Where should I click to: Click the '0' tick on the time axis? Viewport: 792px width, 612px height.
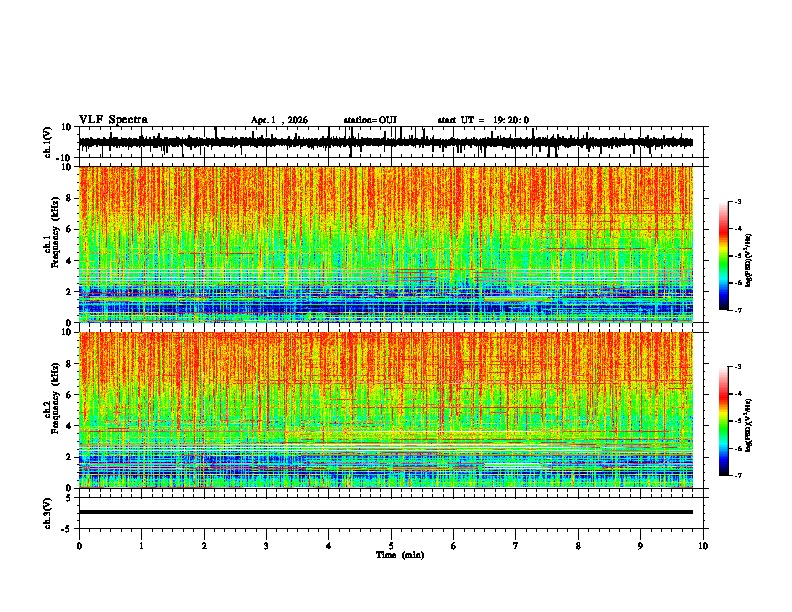[79, 546]
